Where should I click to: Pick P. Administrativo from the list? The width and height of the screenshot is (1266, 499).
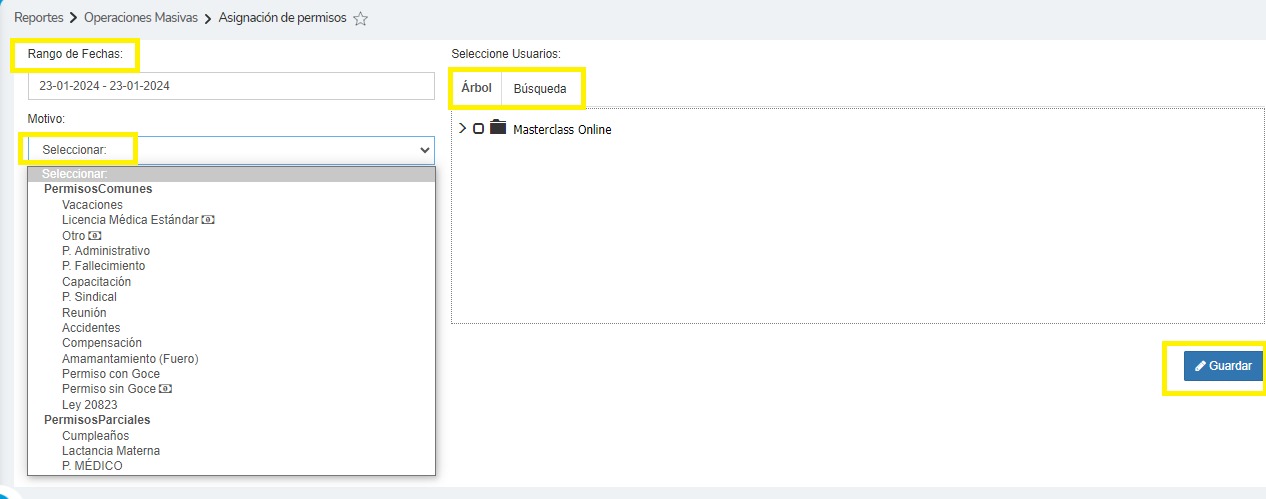click(105, 251)
